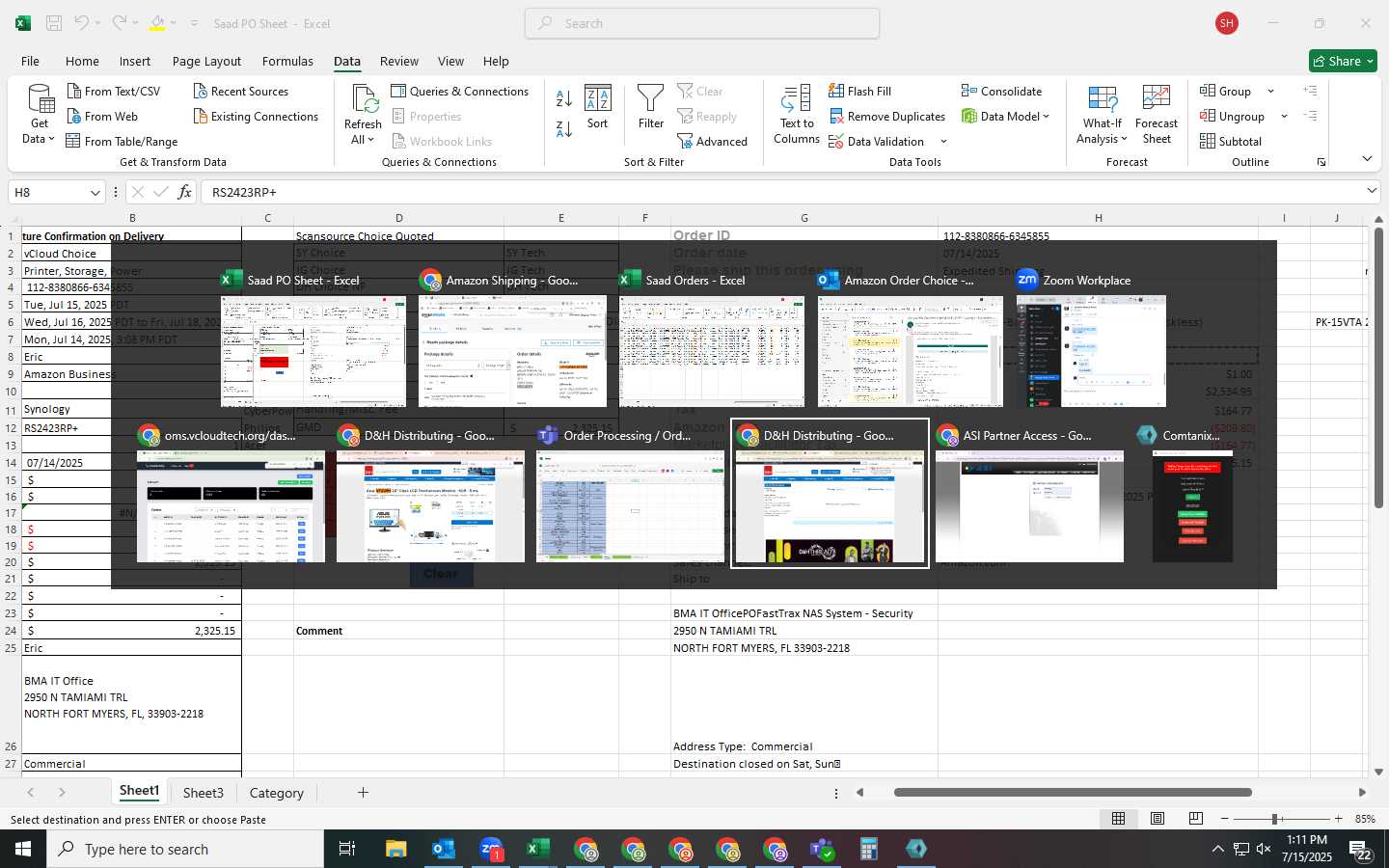Select the Sheet3 tab
This screenshot has width=1389, height=868.
pyautogui.click(x=203, y=793)
